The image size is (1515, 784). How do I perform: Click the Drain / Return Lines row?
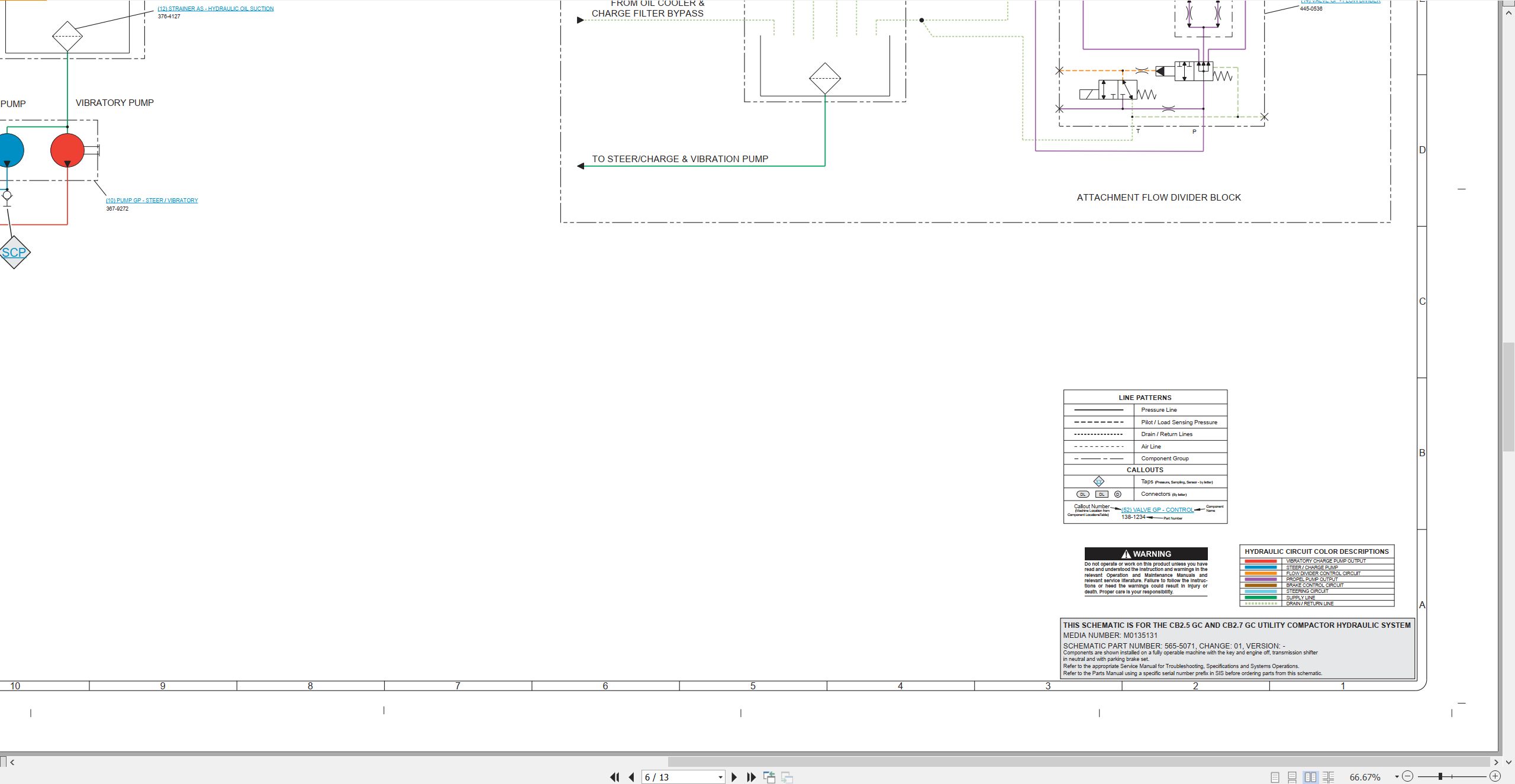click(1145, 434)
